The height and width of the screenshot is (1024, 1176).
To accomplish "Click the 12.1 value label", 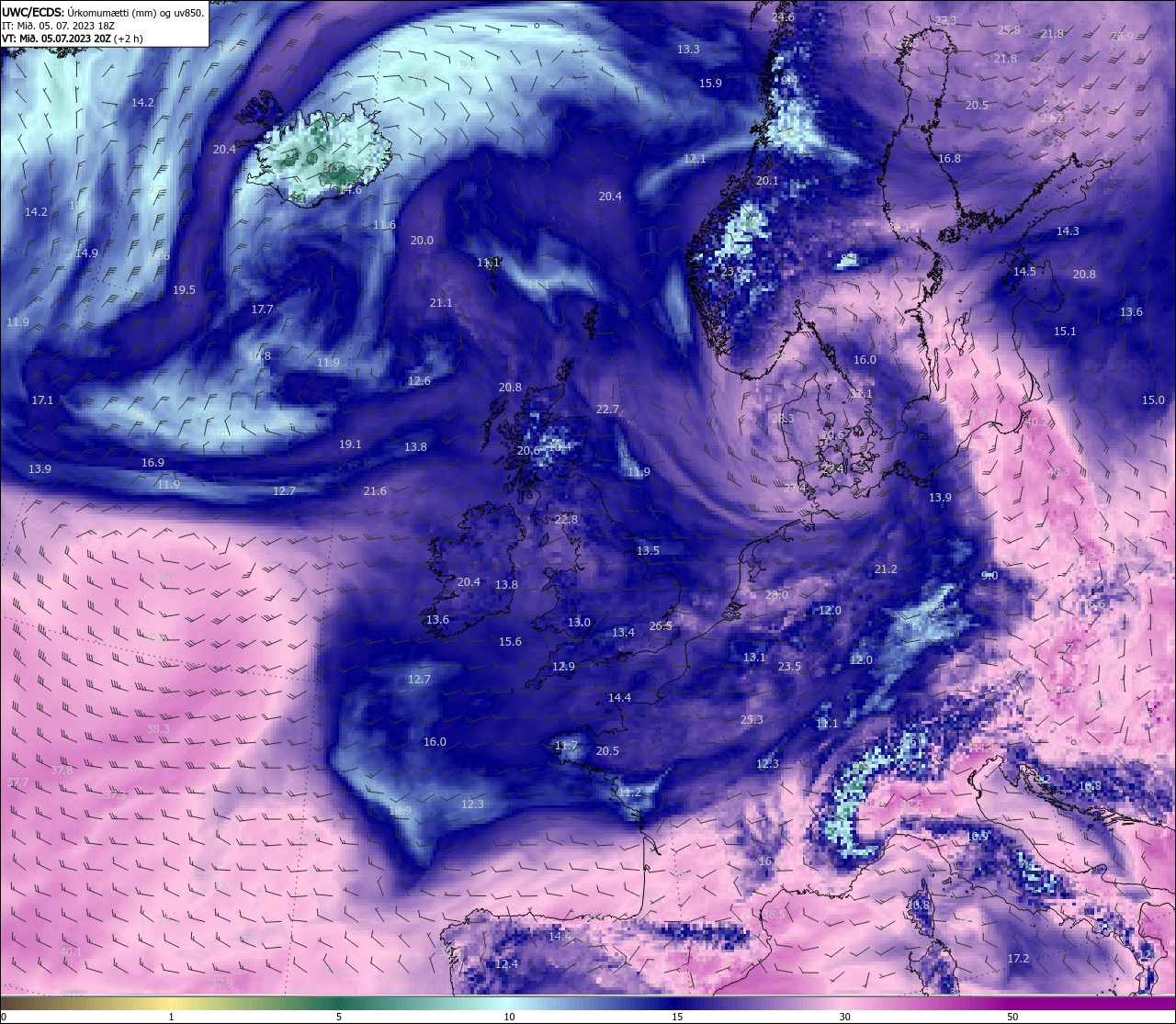I will click(695, 159).
